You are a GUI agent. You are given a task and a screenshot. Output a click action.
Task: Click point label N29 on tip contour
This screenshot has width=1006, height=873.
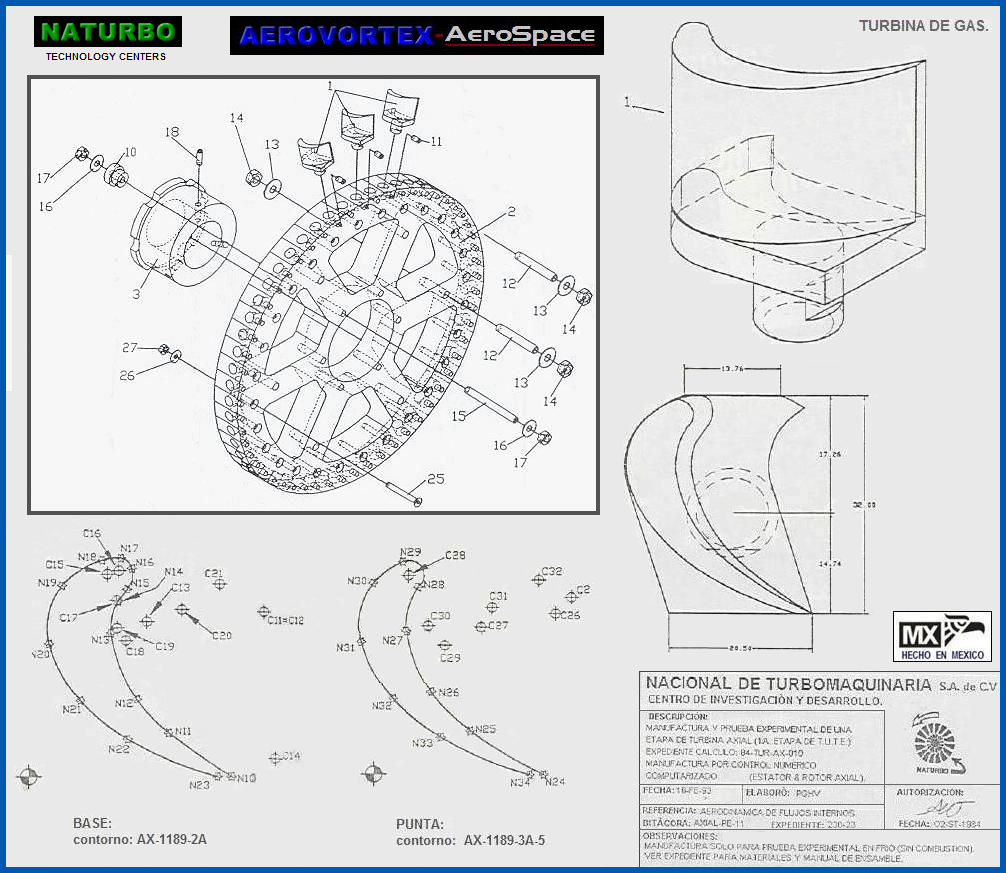click(411, 552)
